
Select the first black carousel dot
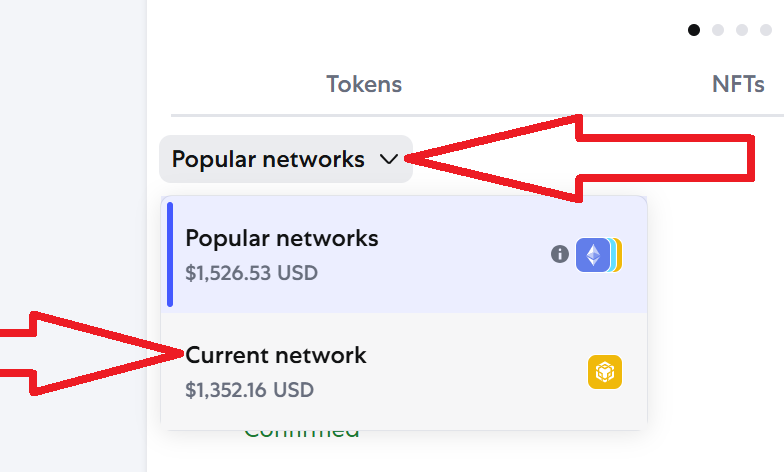694,30
